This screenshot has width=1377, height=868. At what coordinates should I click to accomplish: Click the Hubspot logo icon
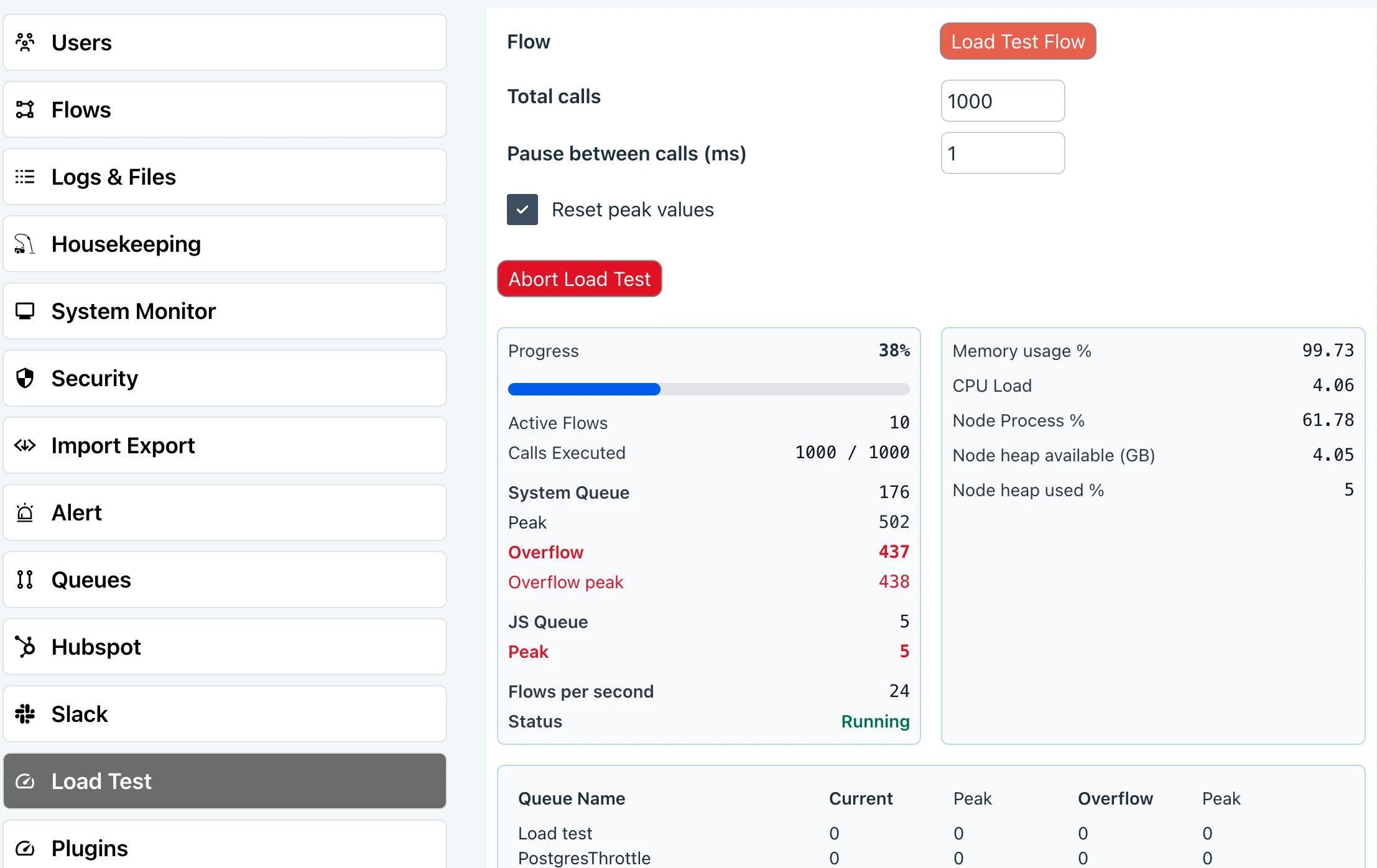25,647
